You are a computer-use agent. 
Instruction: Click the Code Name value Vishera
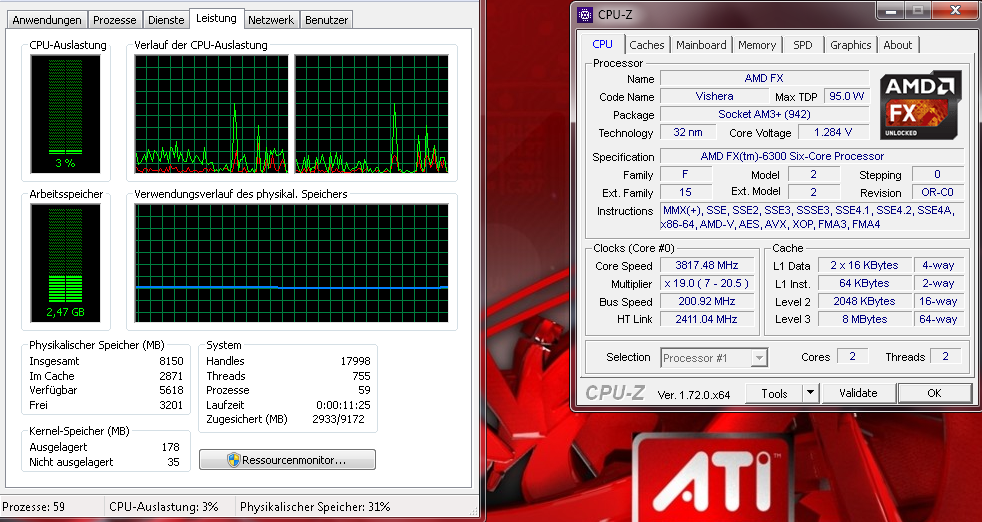point(715,96)
